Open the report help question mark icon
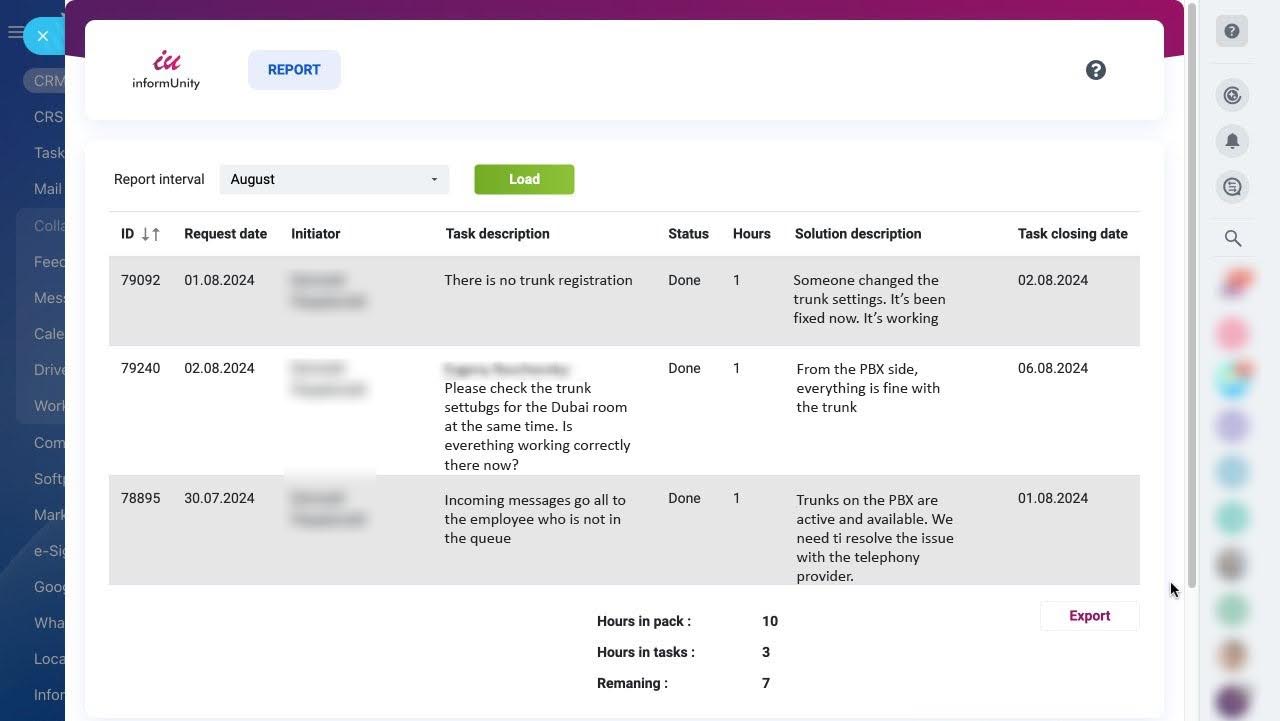Image resolution: width=1280 pixels, height=721 pixels. pyautogui.click(x=1096, y=70)
